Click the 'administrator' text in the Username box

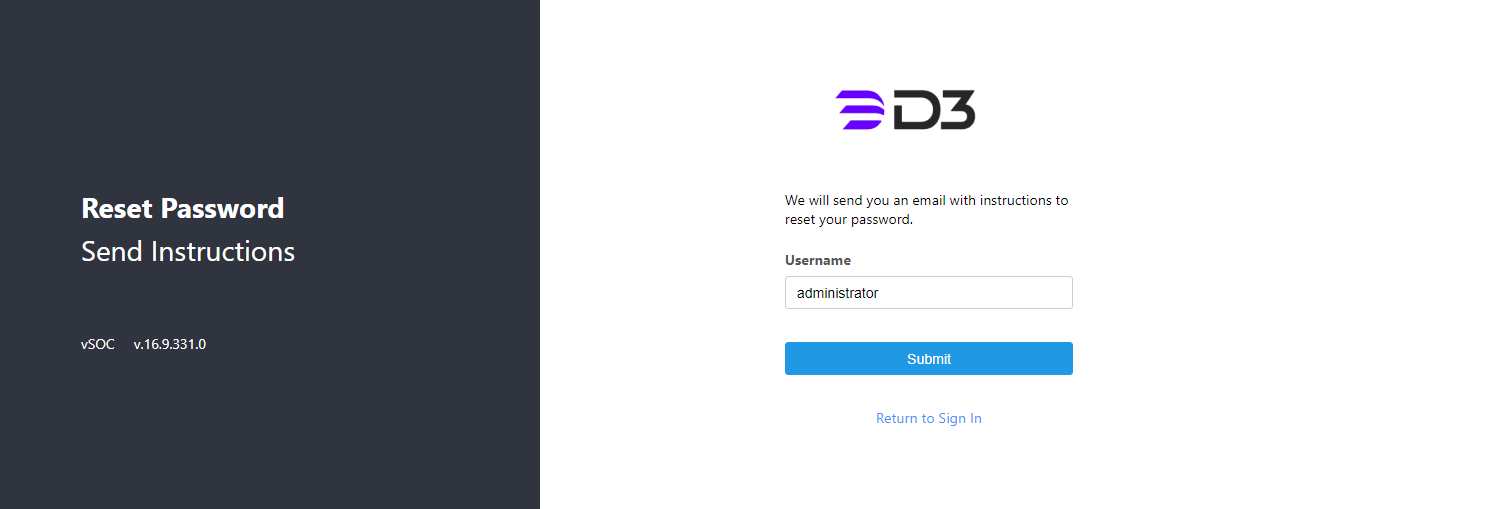click(837, 293)
